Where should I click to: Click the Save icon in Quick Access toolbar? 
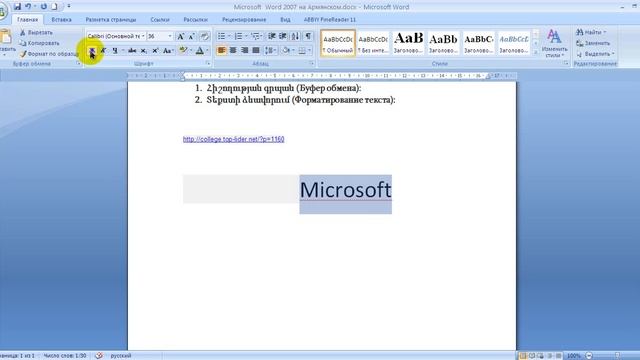point(17,7)
